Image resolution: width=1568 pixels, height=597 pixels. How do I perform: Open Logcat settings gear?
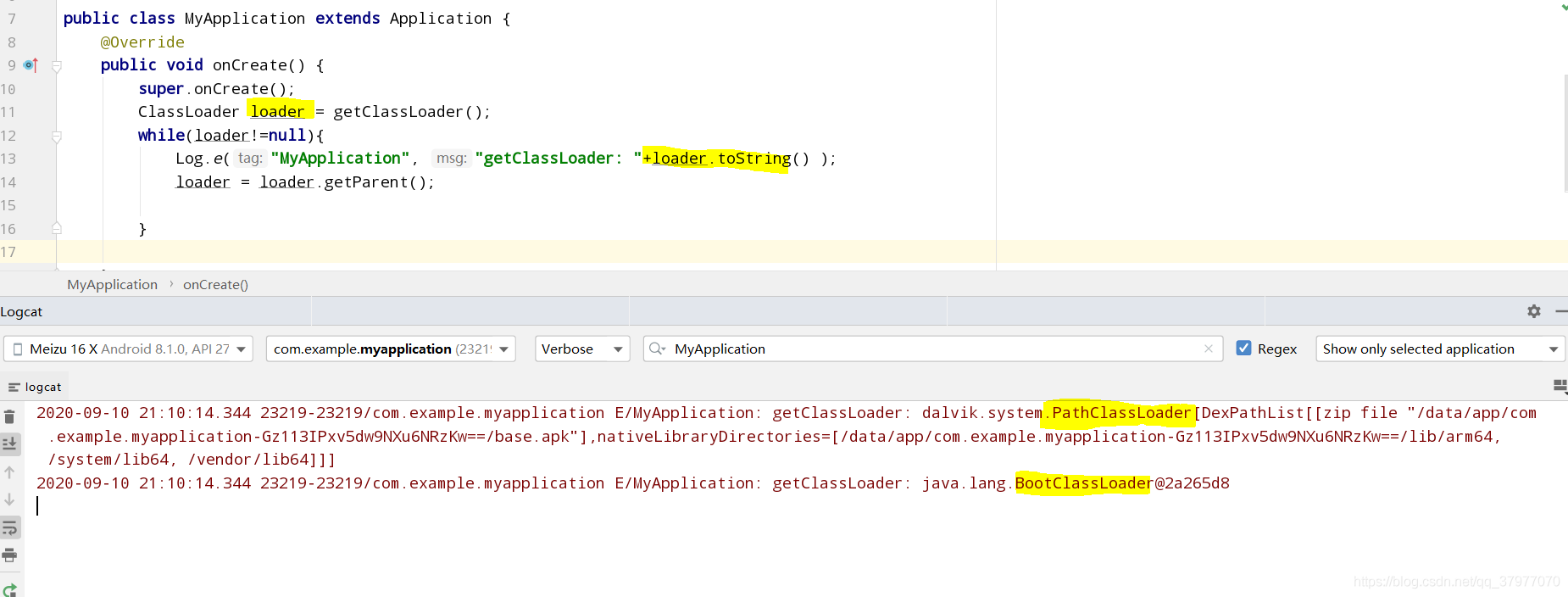(1534, 311)
